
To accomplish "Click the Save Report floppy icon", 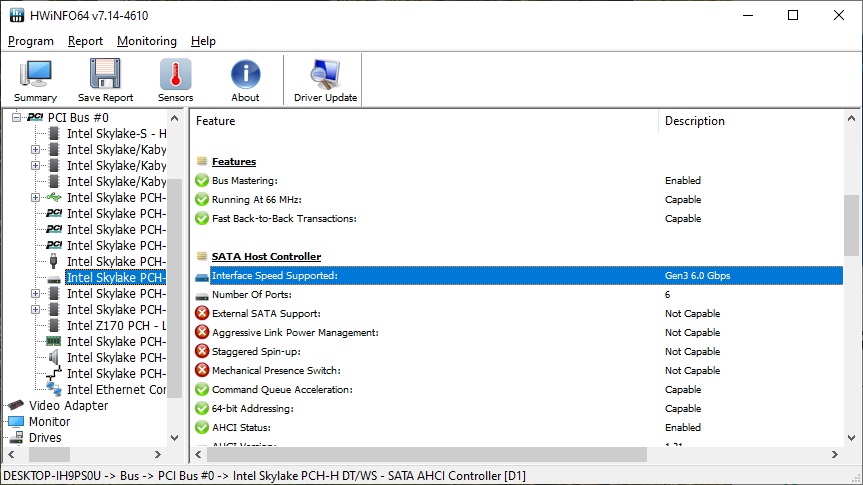I will pyautogui.click(x=105, y=81).
